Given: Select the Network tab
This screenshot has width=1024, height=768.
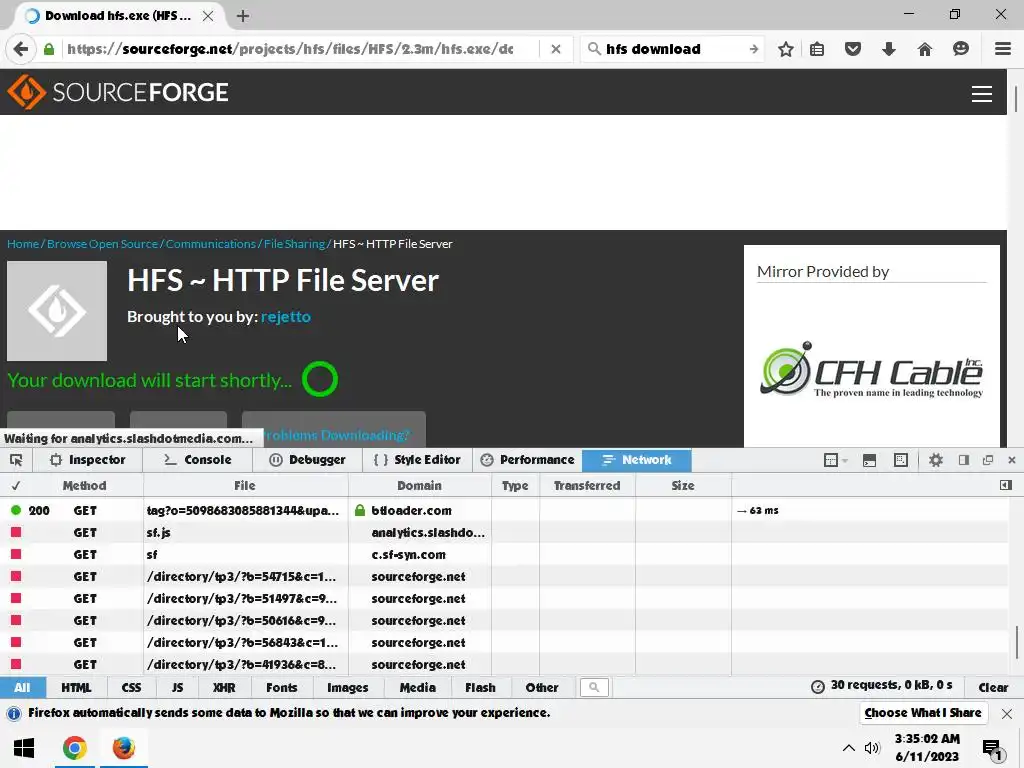Looking at the screenshot, I should point(637,460).
